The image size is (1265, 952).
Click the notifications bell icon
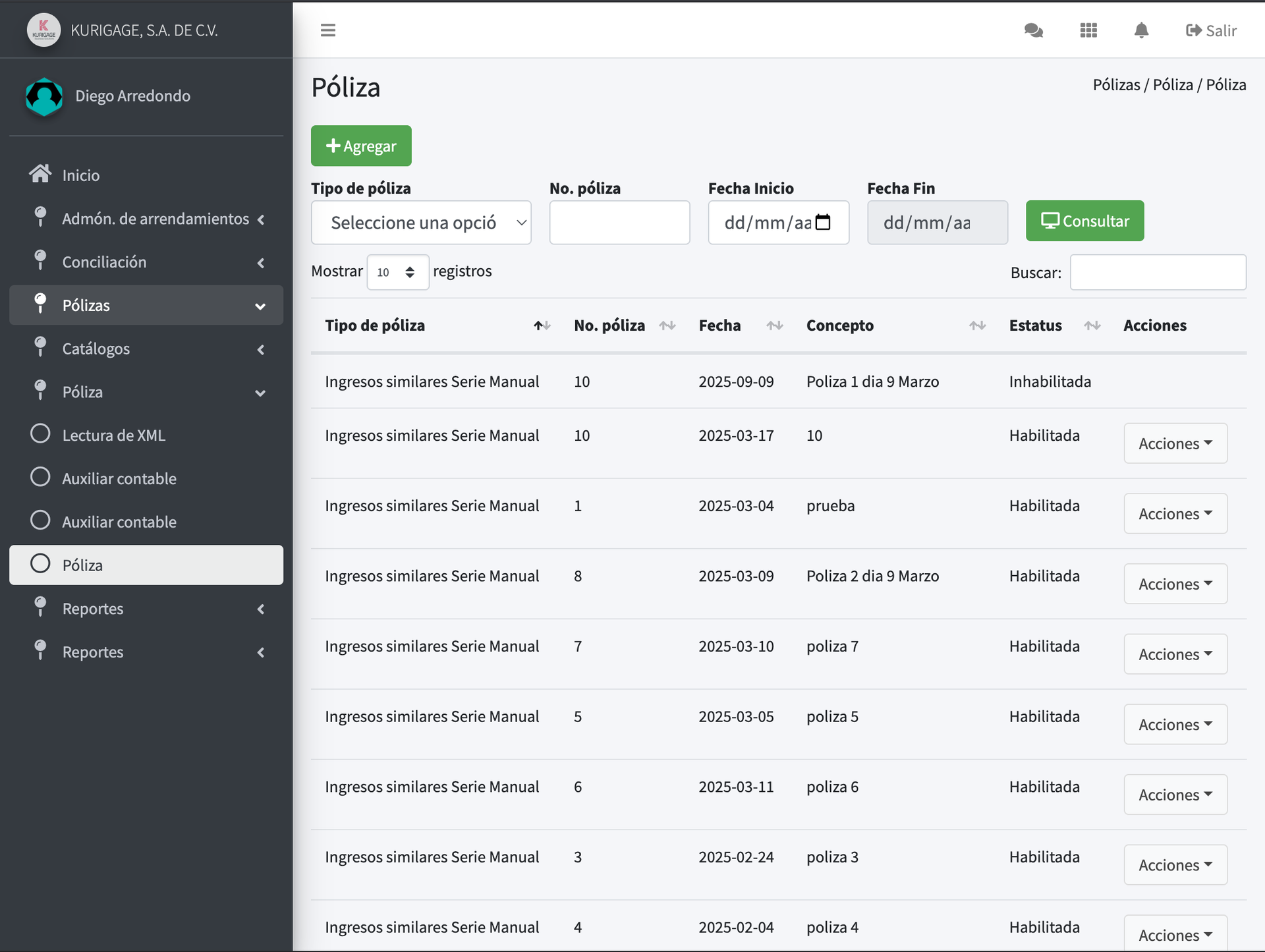pyautogui.click(x=1141, y=30)
